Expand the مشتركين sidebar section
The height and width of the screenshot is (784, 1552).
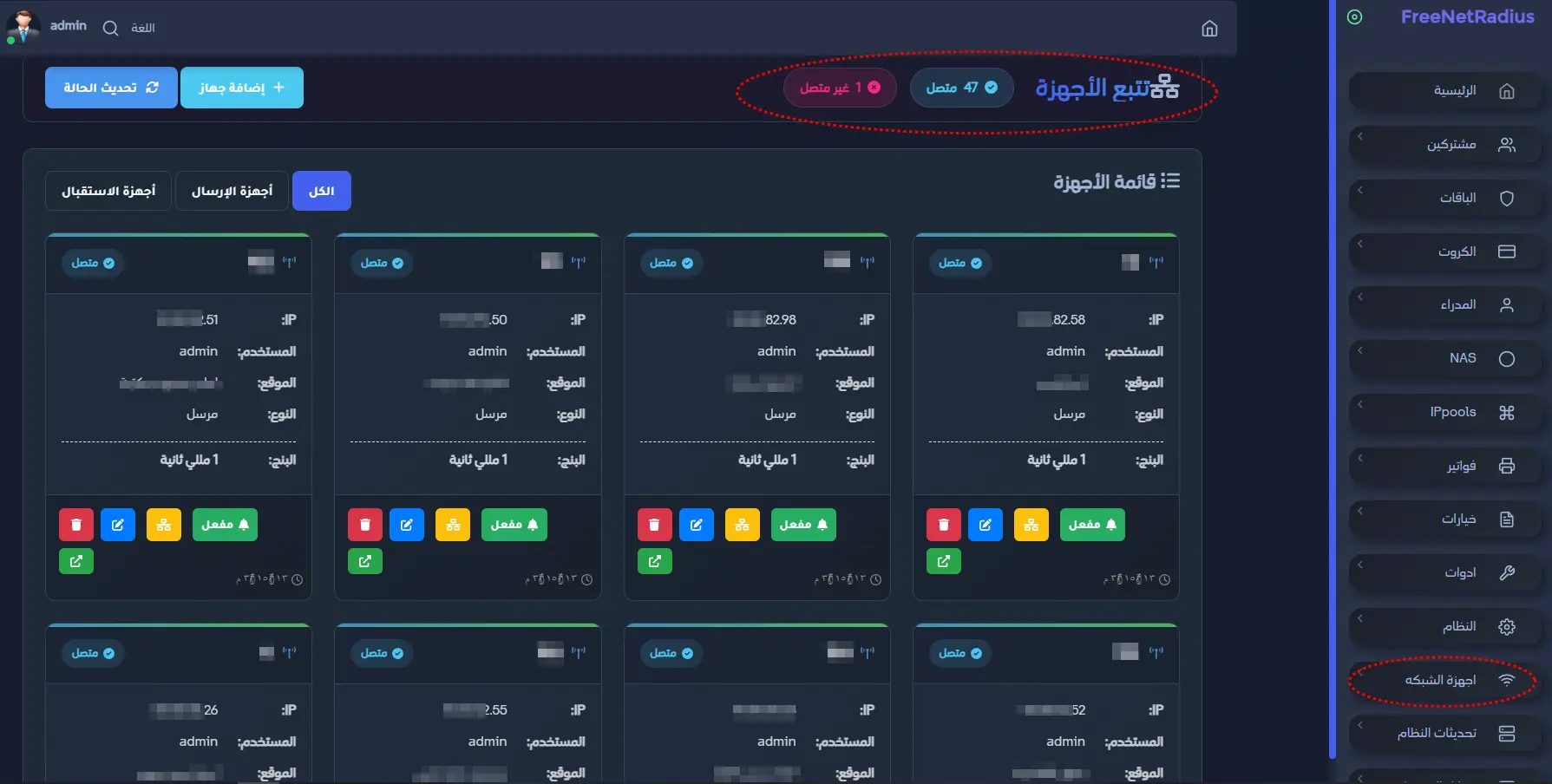pyautogui.click(x=1444, y=144)
